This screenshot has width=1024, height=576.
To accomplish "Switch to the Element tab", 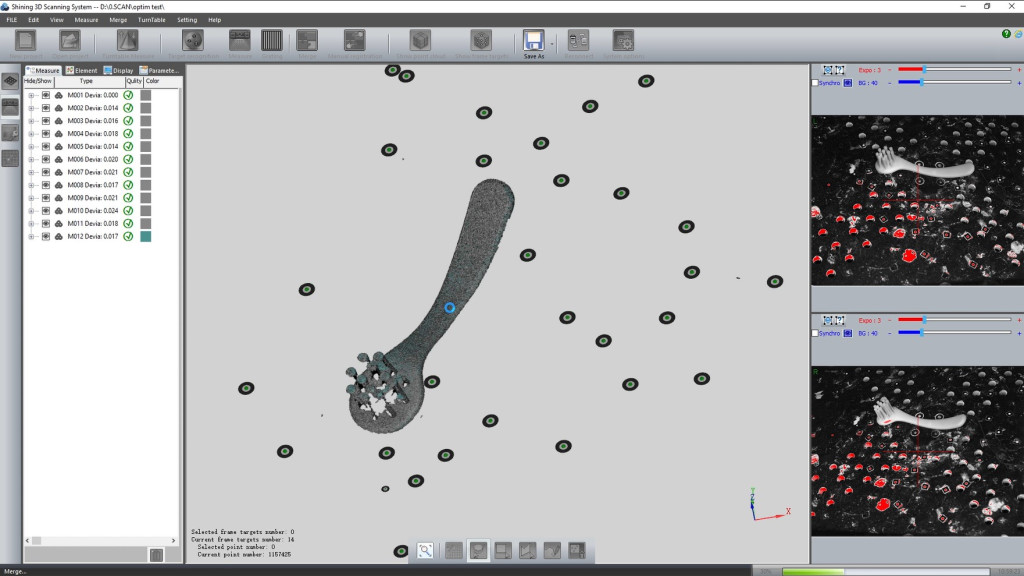I will click(81, 71).
